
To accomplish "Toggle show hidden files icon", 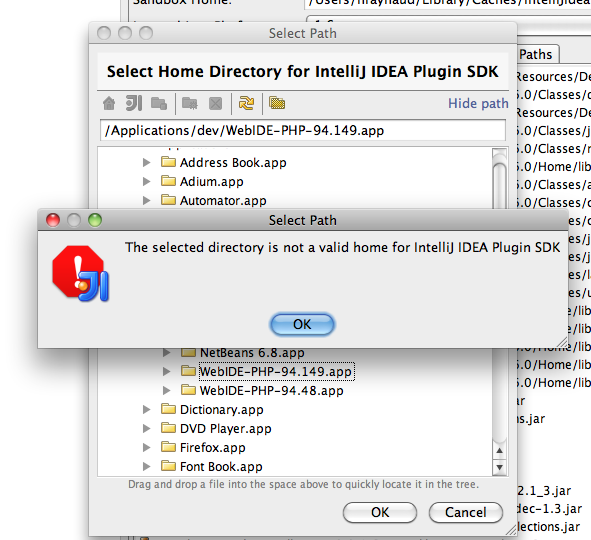I will [277, 103].
